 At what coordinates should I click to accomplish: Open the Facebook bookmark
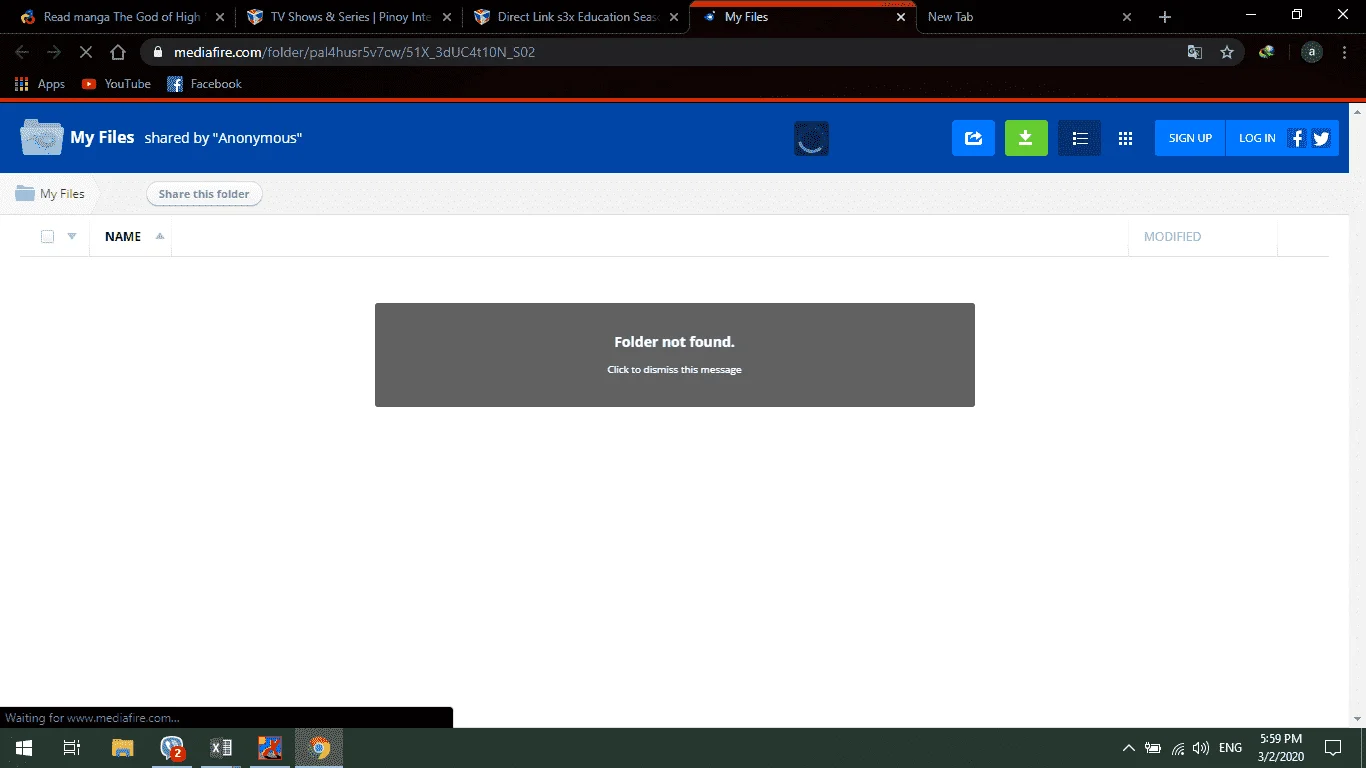[204, 84]
